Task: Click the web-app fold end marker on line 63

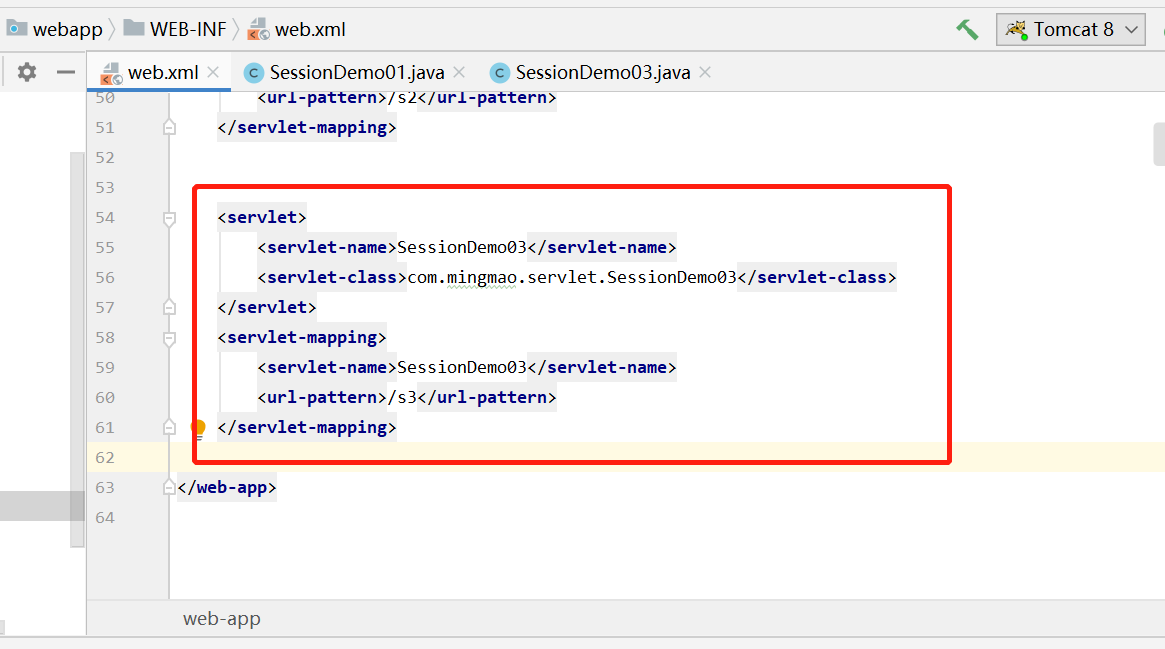Action: click(169, 487)
